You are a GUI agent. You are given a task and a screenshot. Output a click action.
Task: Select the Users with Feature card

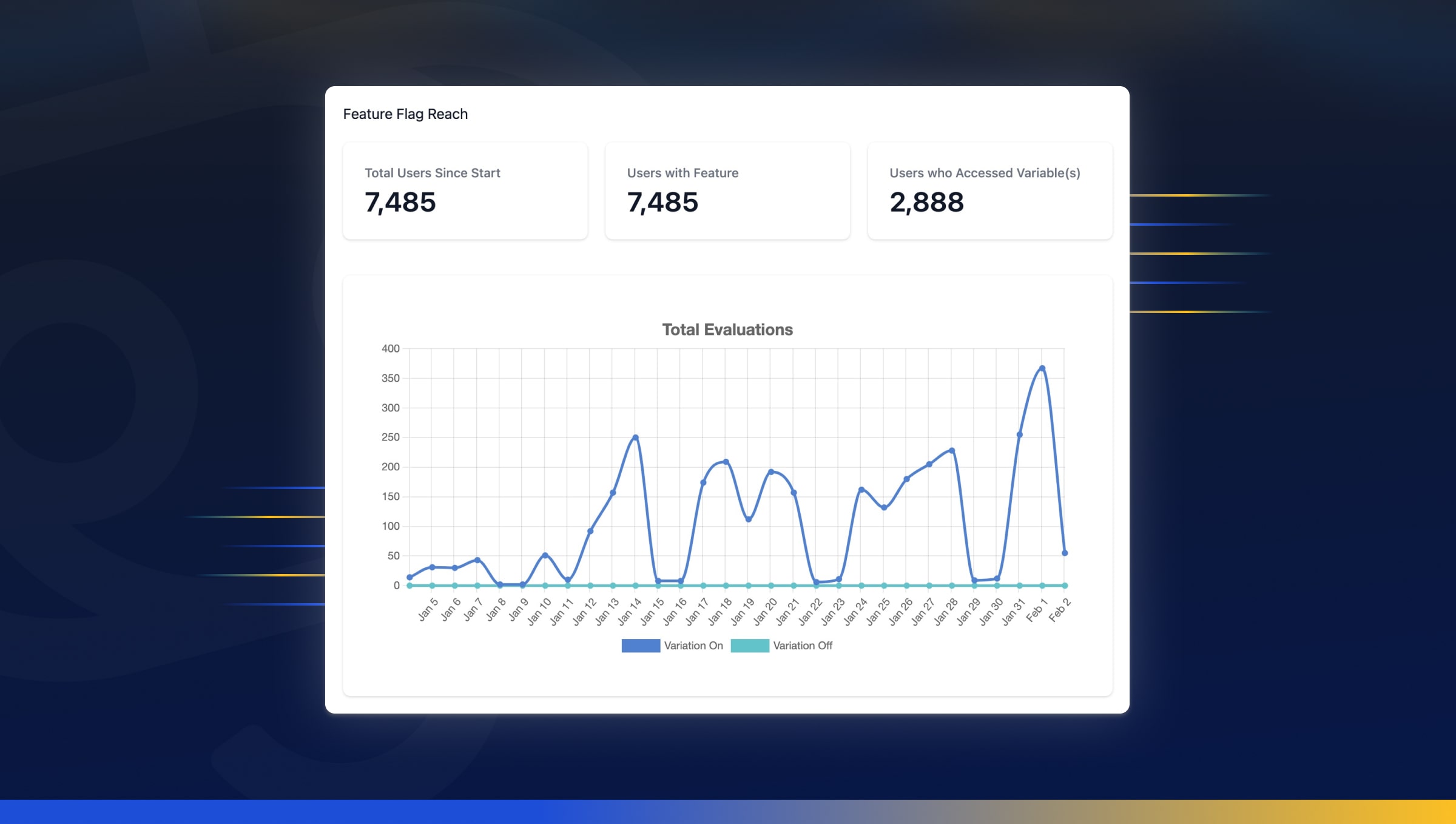click(727, 191)
